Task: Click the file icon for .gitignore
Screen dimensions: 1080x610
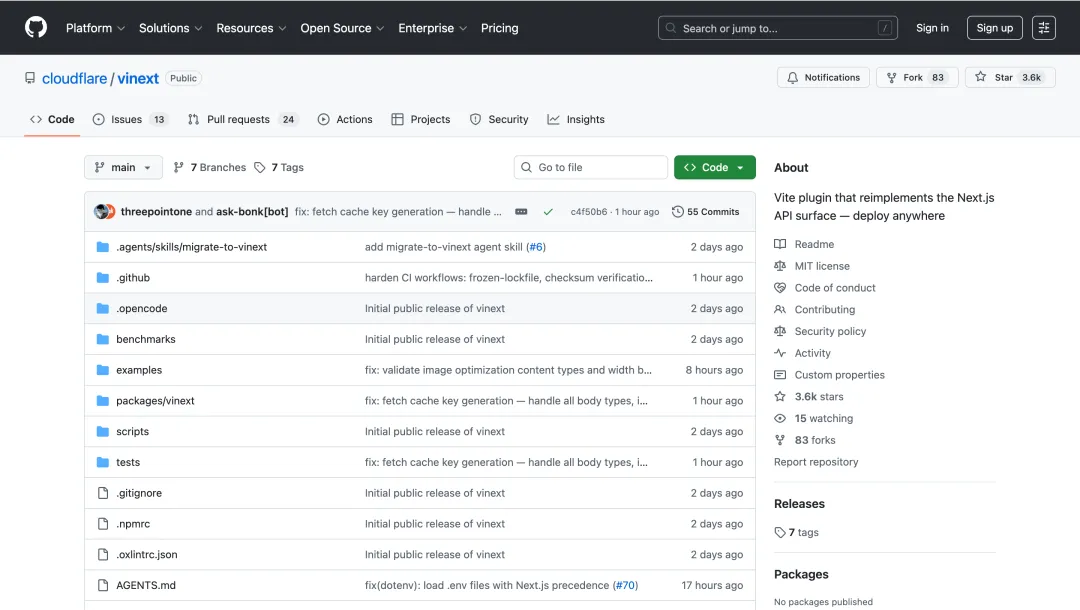Action: [x=103, y=493]
